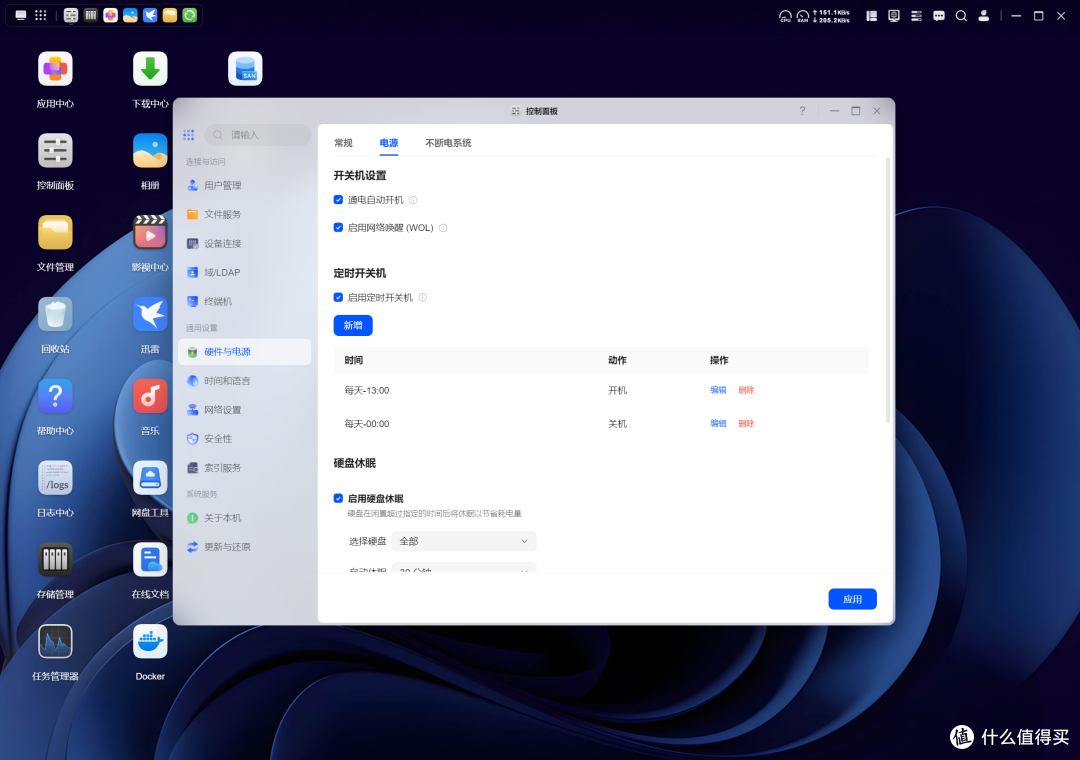Open the user account icon in top bar

coord(984,16)
